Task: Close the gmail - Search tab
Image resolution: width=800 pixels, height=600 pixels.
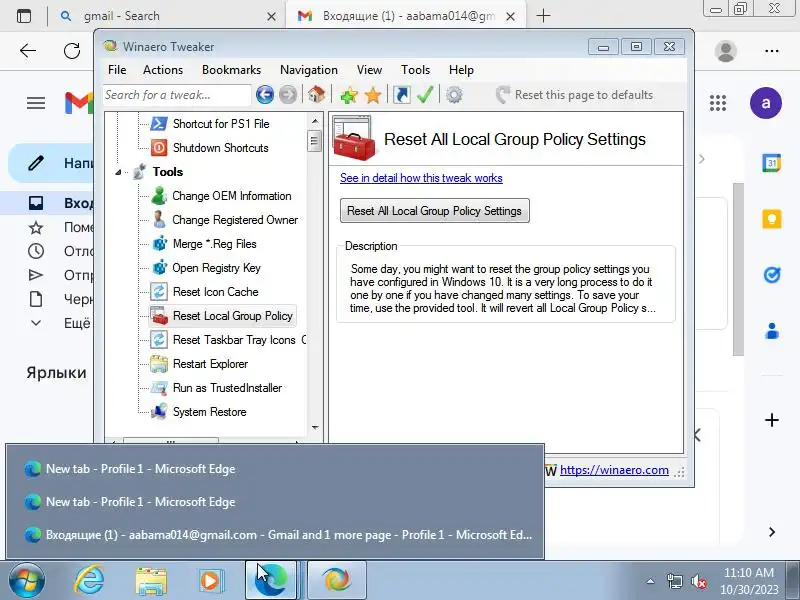Action: [271, 17]
